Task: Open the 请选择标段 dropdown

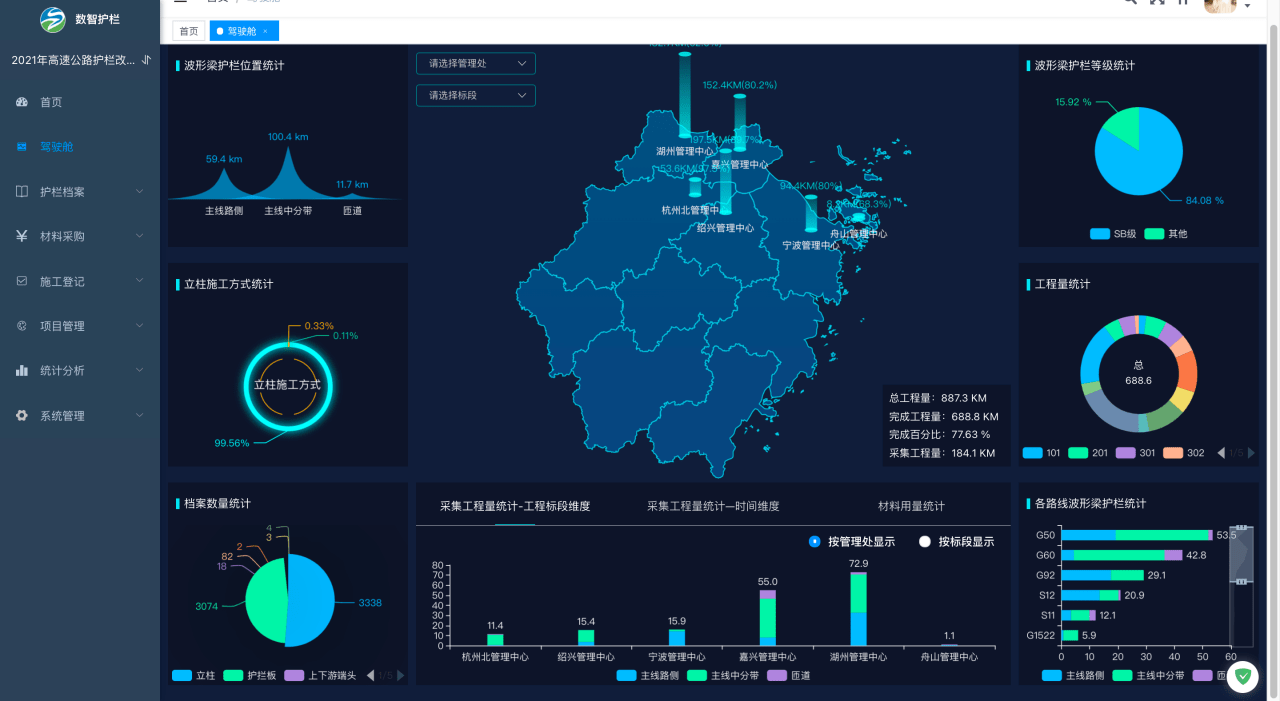Action: 476,96
